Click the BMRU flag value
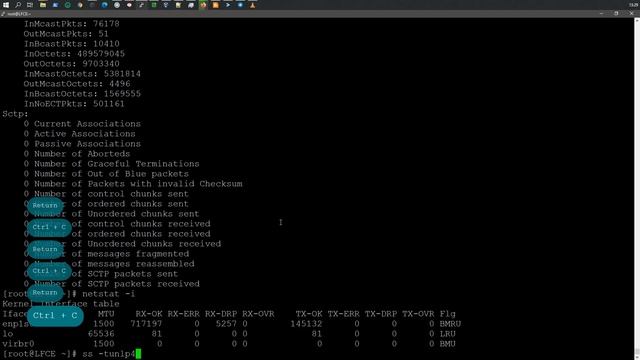The height and width of the screenshot is (360, 640). (x=450, y=324)
